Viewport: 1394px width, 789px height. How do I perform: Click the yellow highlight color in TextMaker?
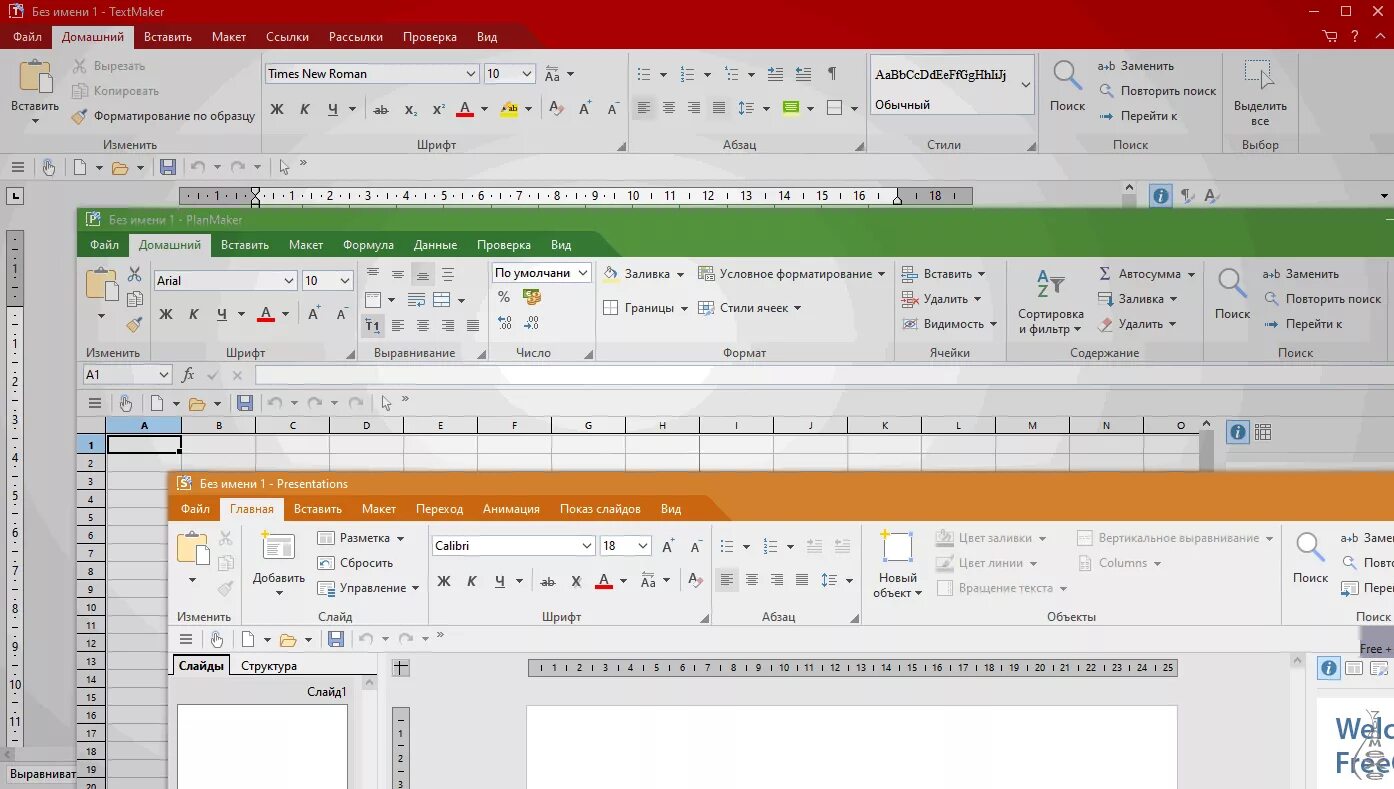(x=509, y=109)
